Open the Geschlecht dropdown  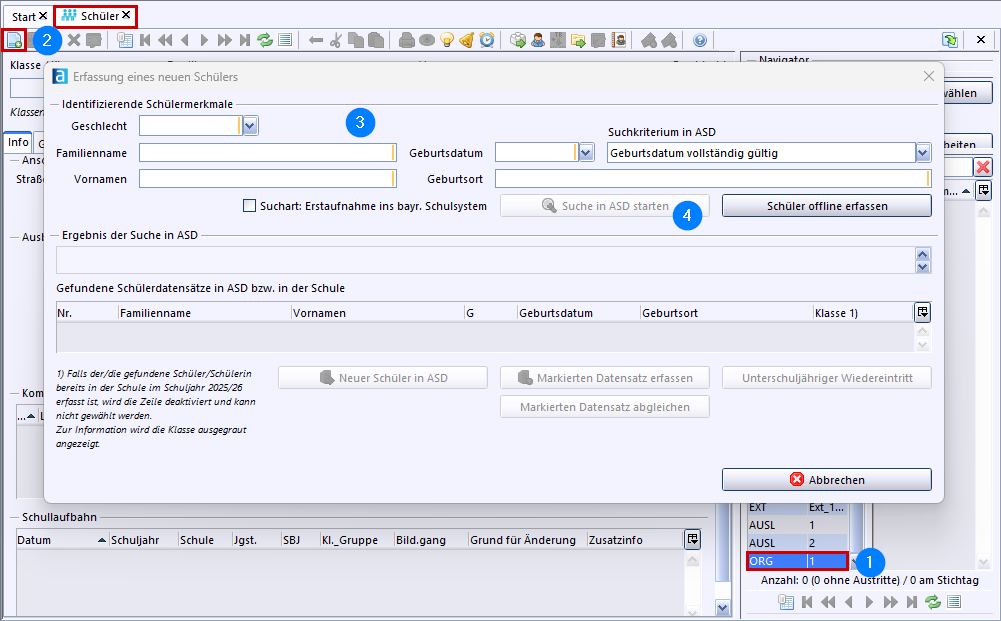(x=250, y=125)
